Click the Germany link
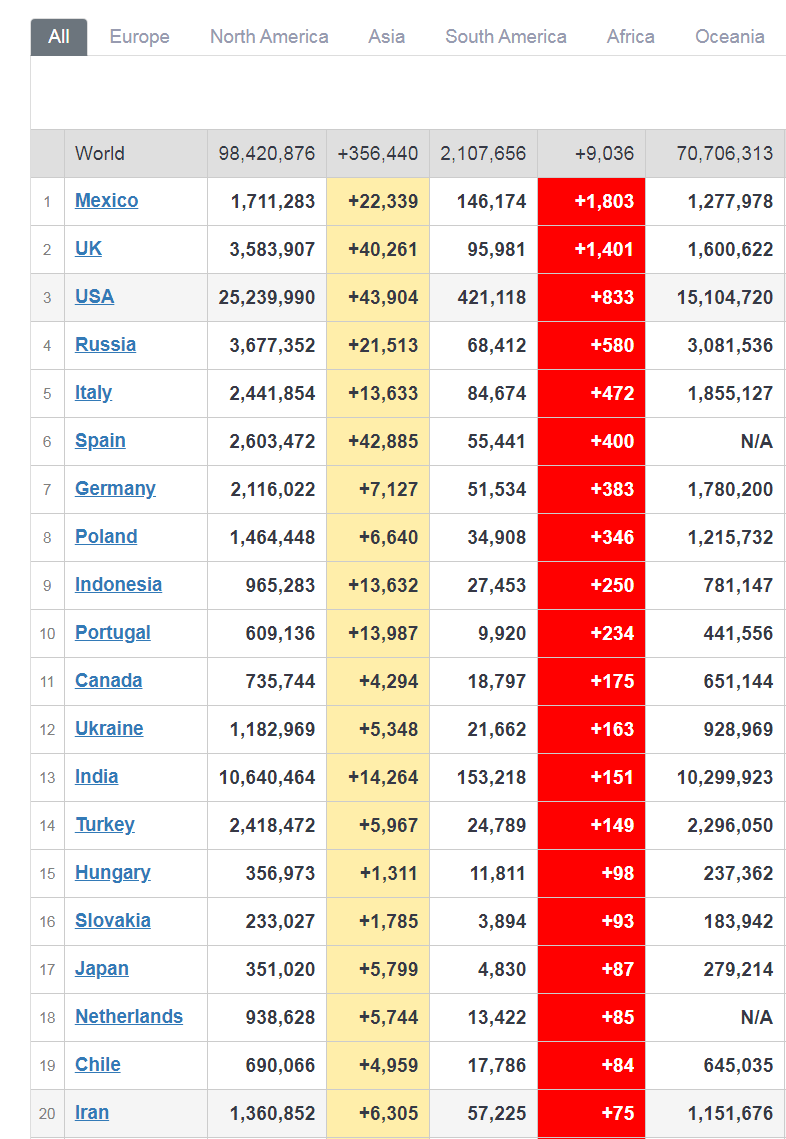786x1139 pixels. (115, 489)
